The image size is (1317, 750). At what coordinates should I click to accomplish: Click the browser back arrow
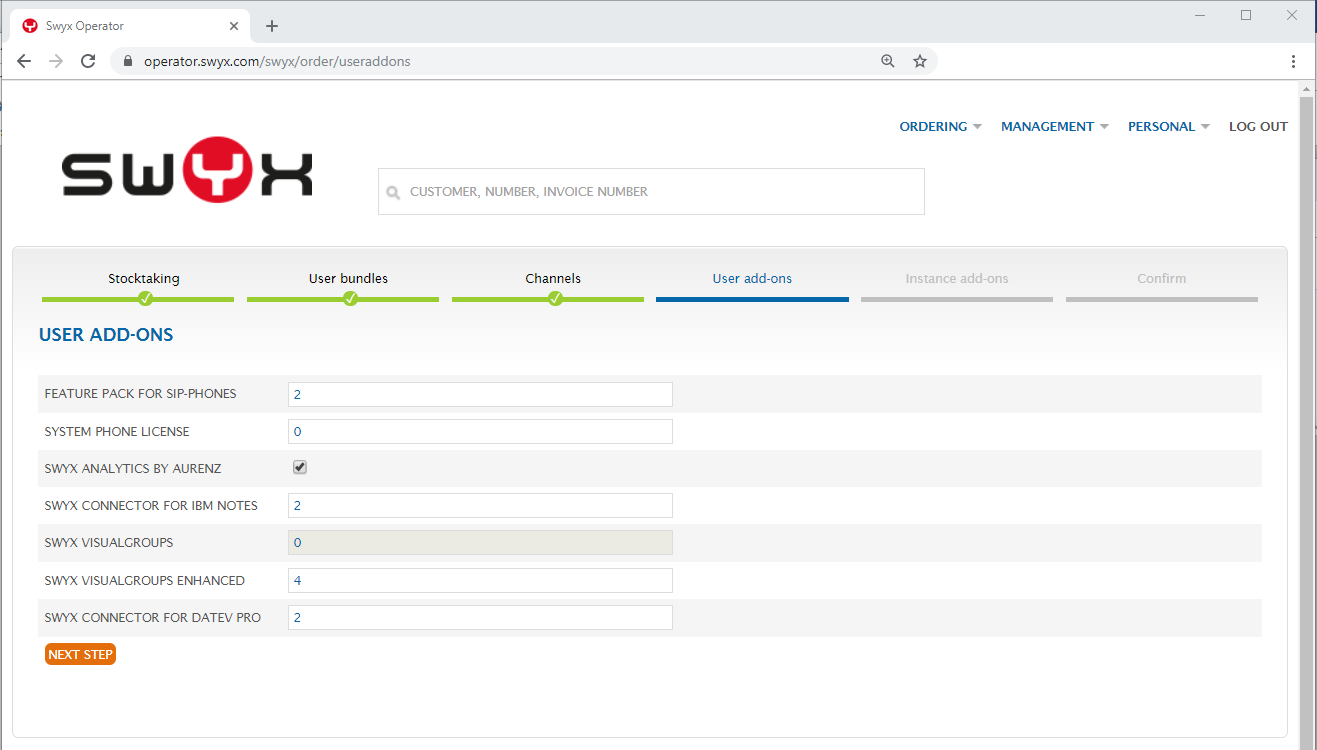click(x=24, y=61)
